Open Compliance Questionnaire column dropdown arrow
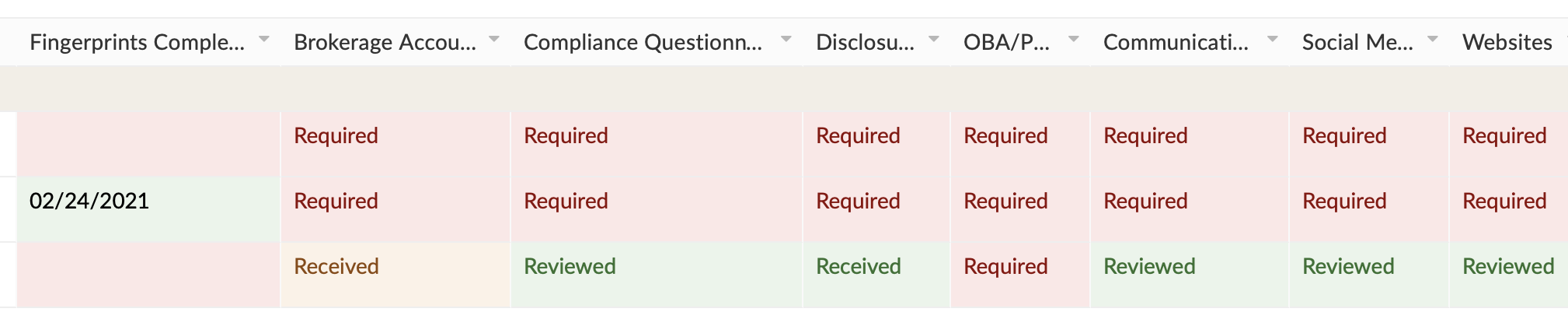 (786, 40)
